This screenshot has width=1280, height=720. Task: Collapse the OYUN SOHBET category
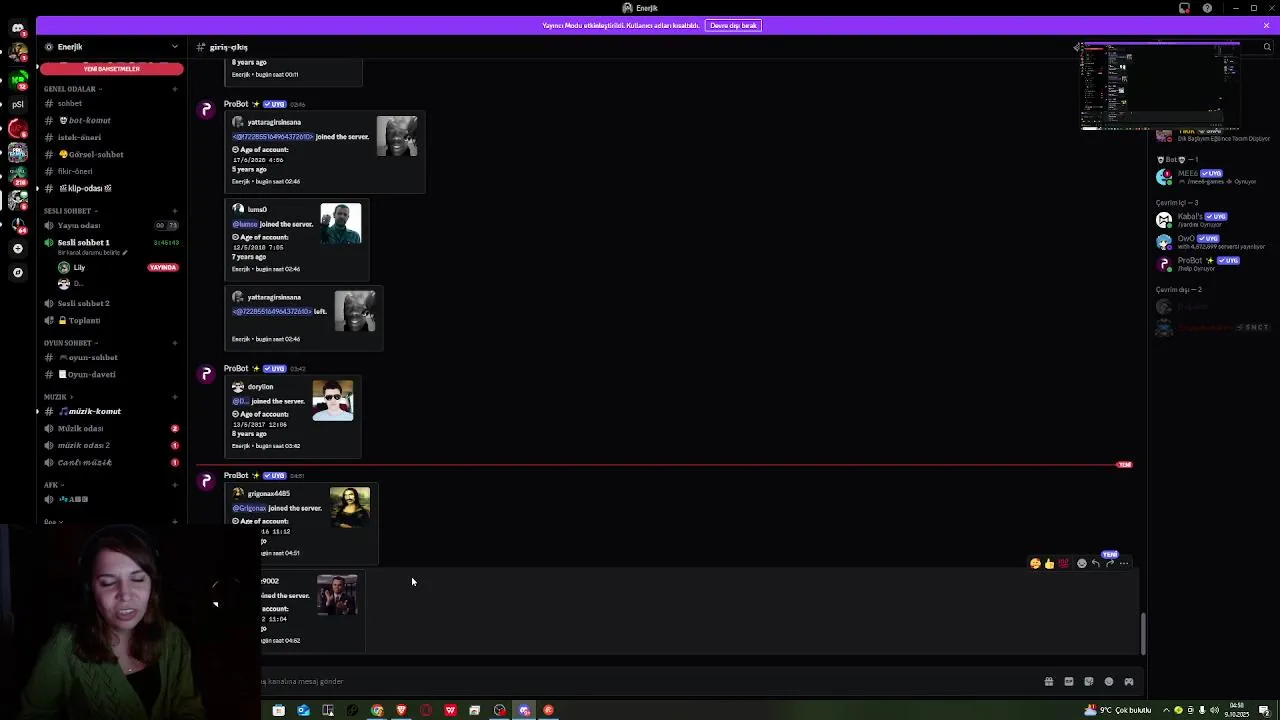(69, 343)
